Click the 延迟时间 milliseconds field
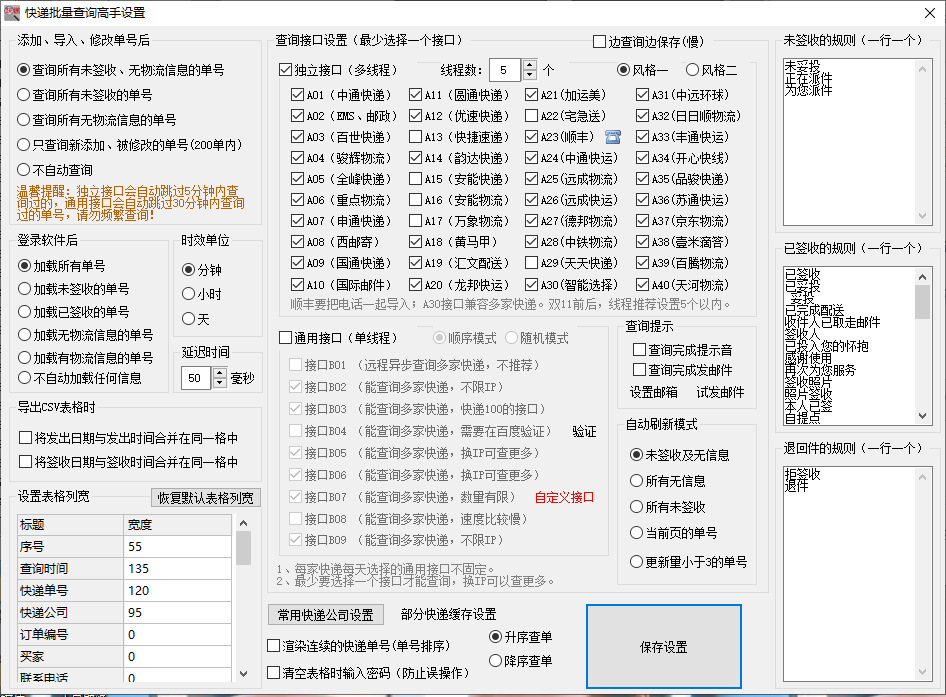 tap(196, 378)
